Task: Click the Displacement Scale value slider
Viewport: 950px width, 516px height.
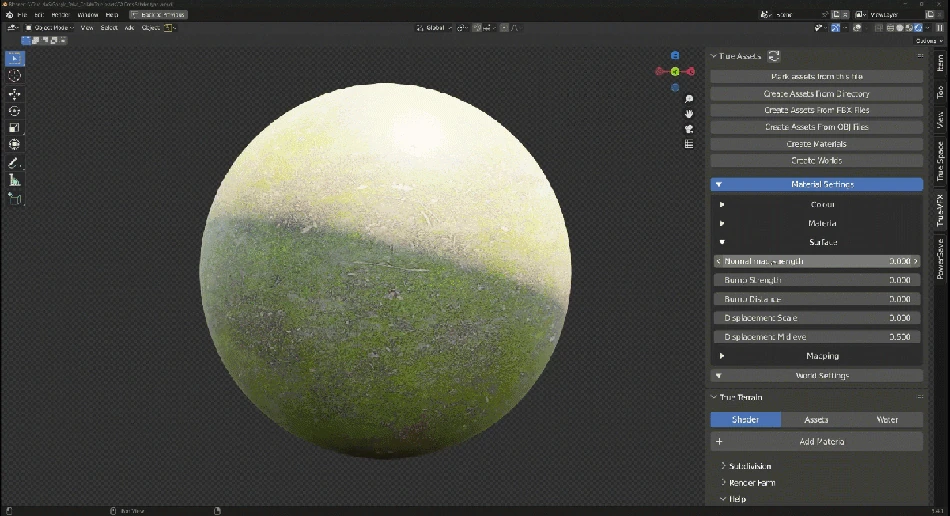Action: 816,318
